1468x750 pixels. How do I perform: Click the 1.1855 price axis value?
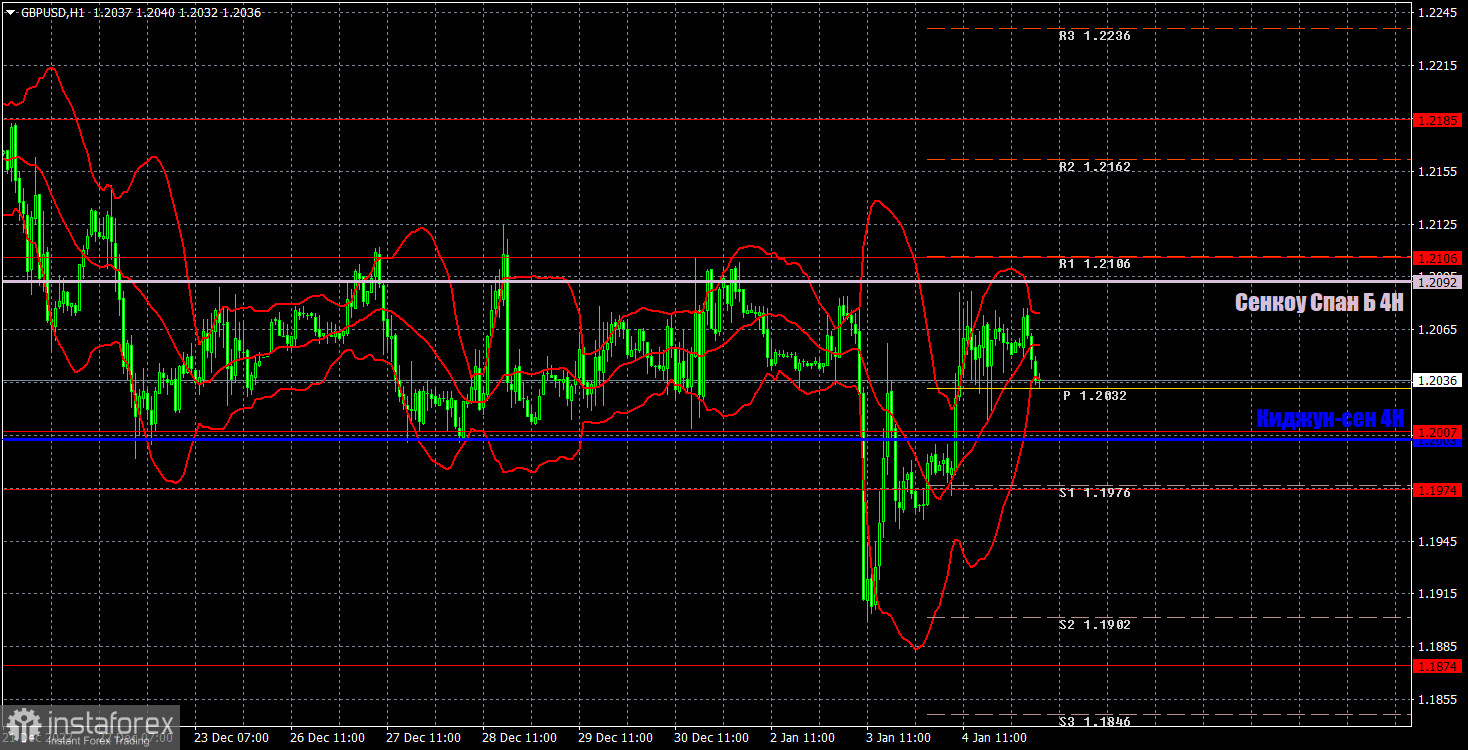[1438, 699]
